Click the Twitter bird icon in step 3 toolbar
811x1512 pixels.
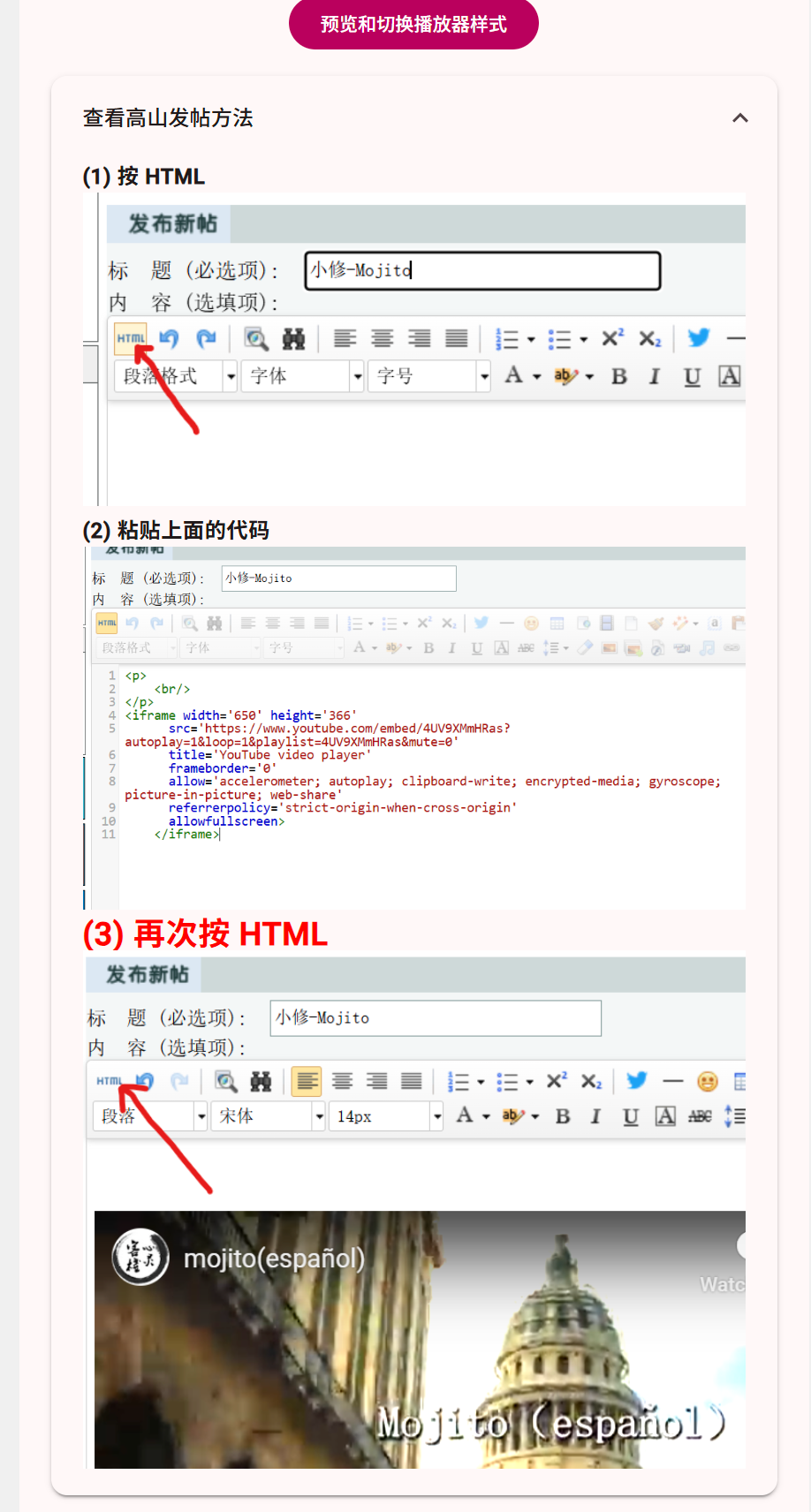click(636, 1081)
